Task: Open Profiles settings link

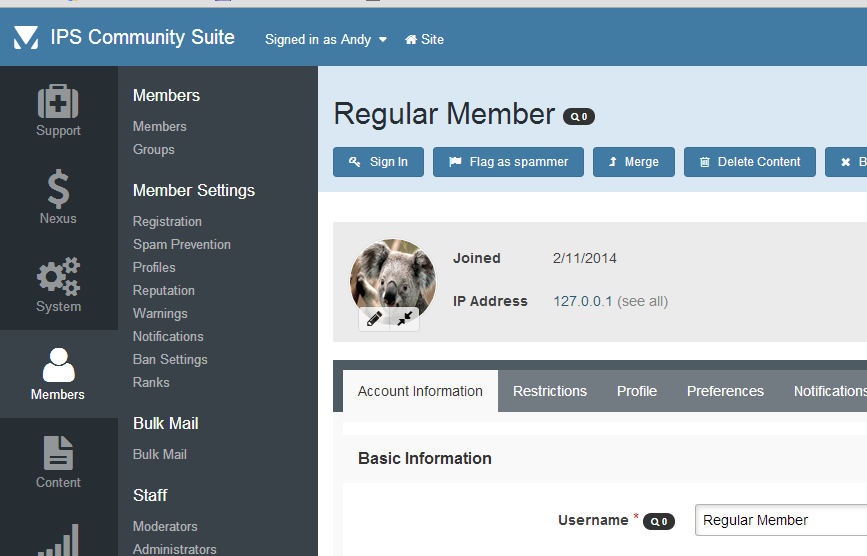Action: point(154,267)
